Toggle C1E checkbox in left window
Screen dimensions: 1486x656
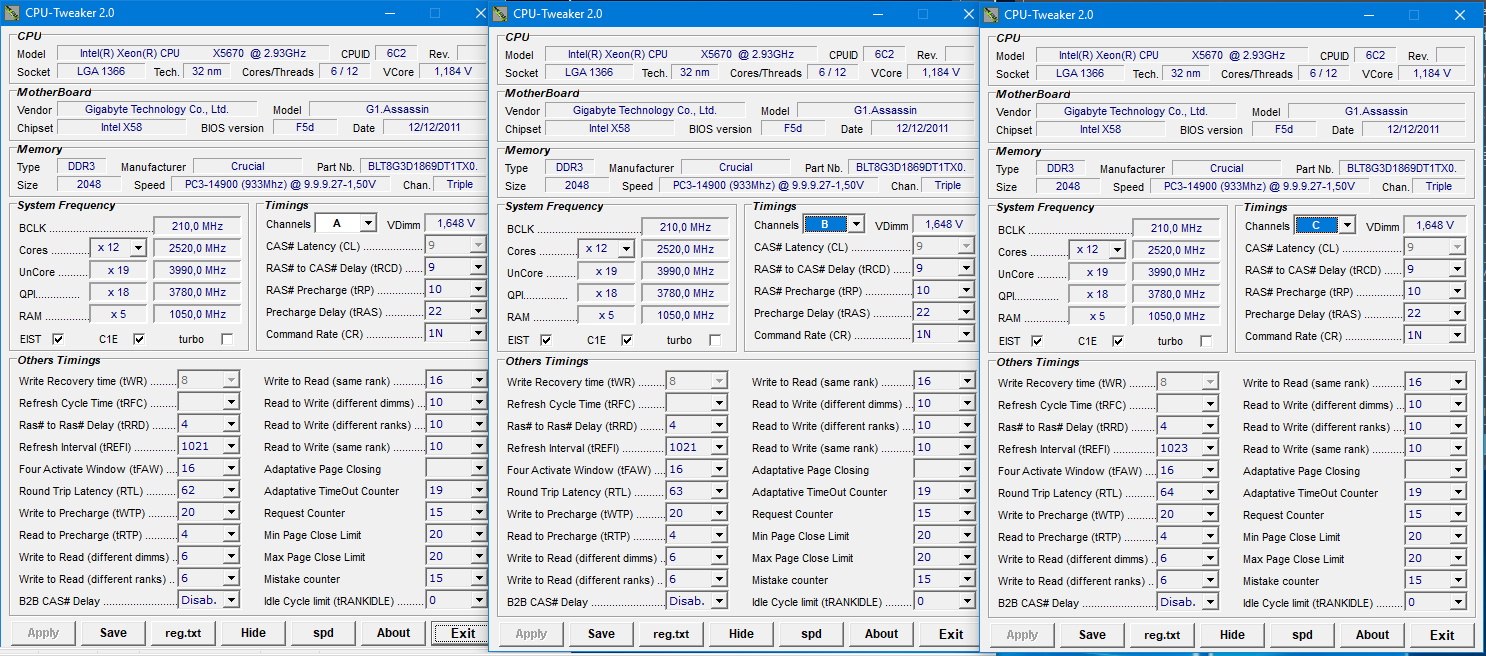[x=139, y=339]
